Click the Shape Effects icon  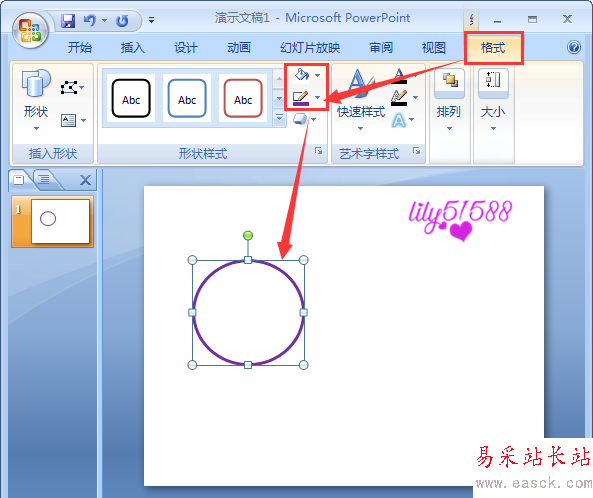[300, 119]
